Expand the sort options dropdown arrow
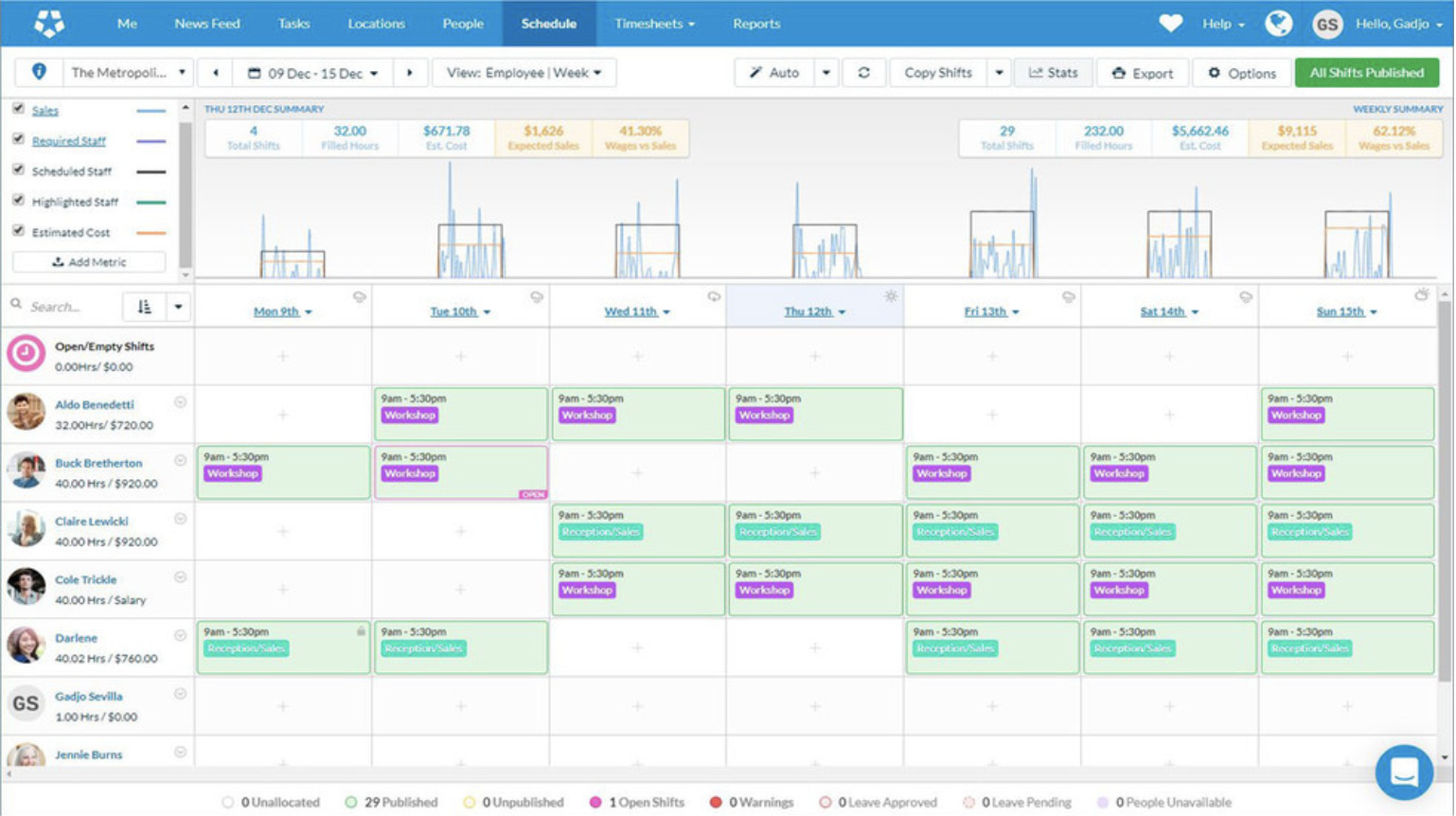 click(x=178, y=307)
